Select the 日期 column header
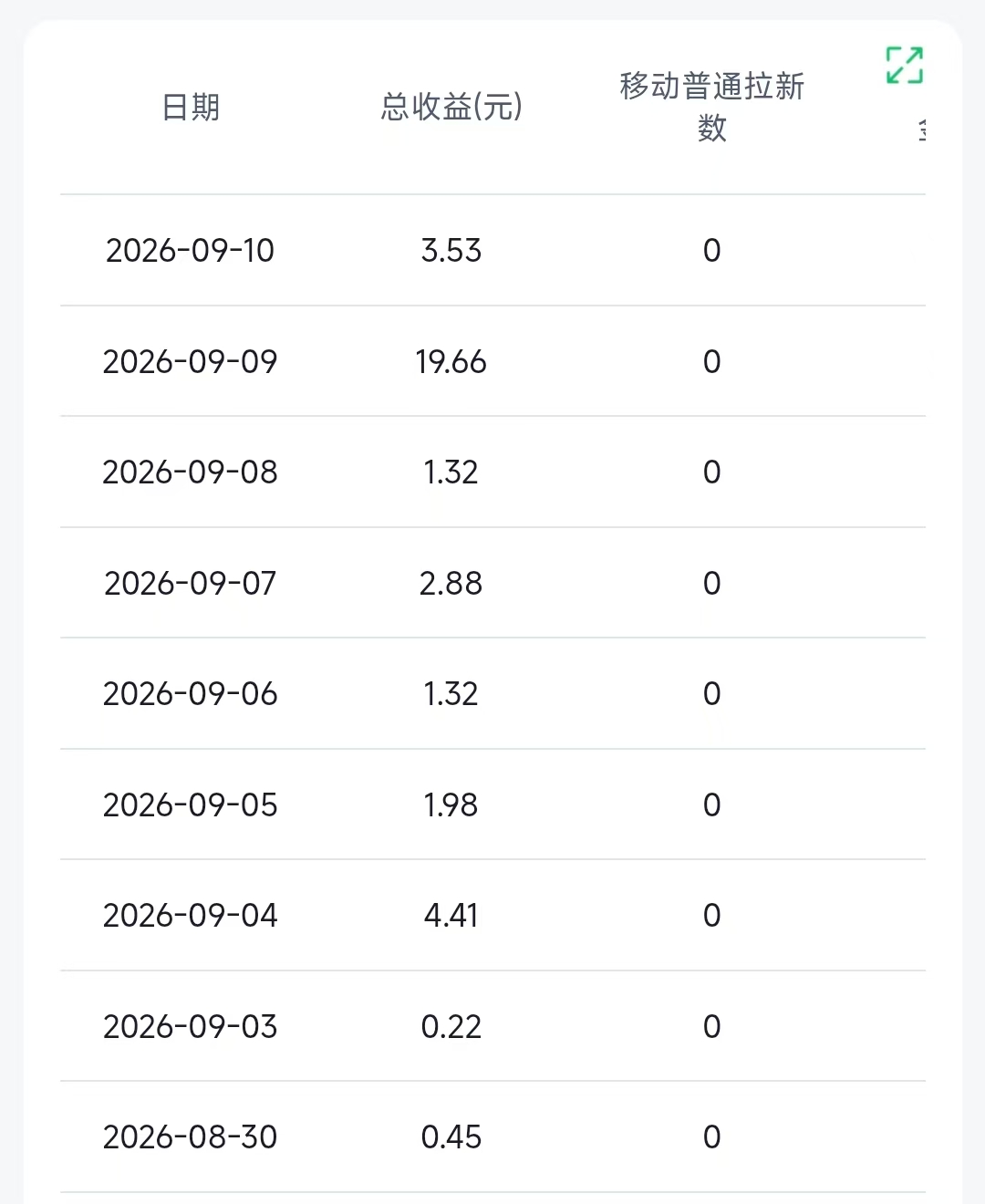The width and height of the screenshot is (985, 1204). tap(191, 108)
